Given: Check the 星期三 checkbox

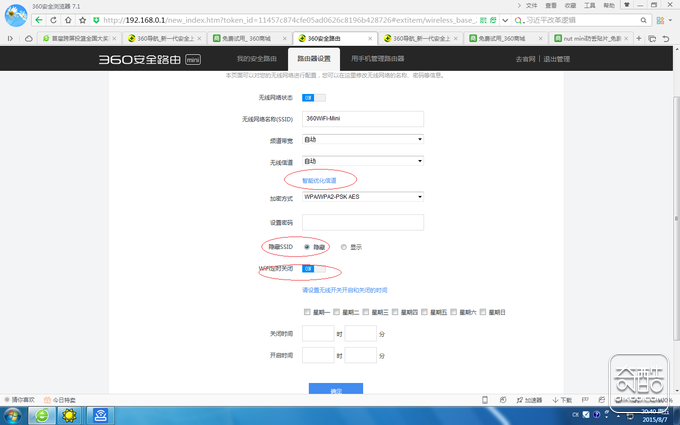Looking at the screenshot, I should 366,312.
